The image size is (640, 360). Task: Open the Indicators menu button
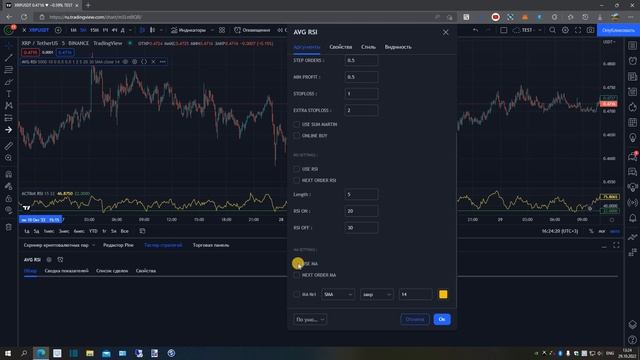coord(189,30)
